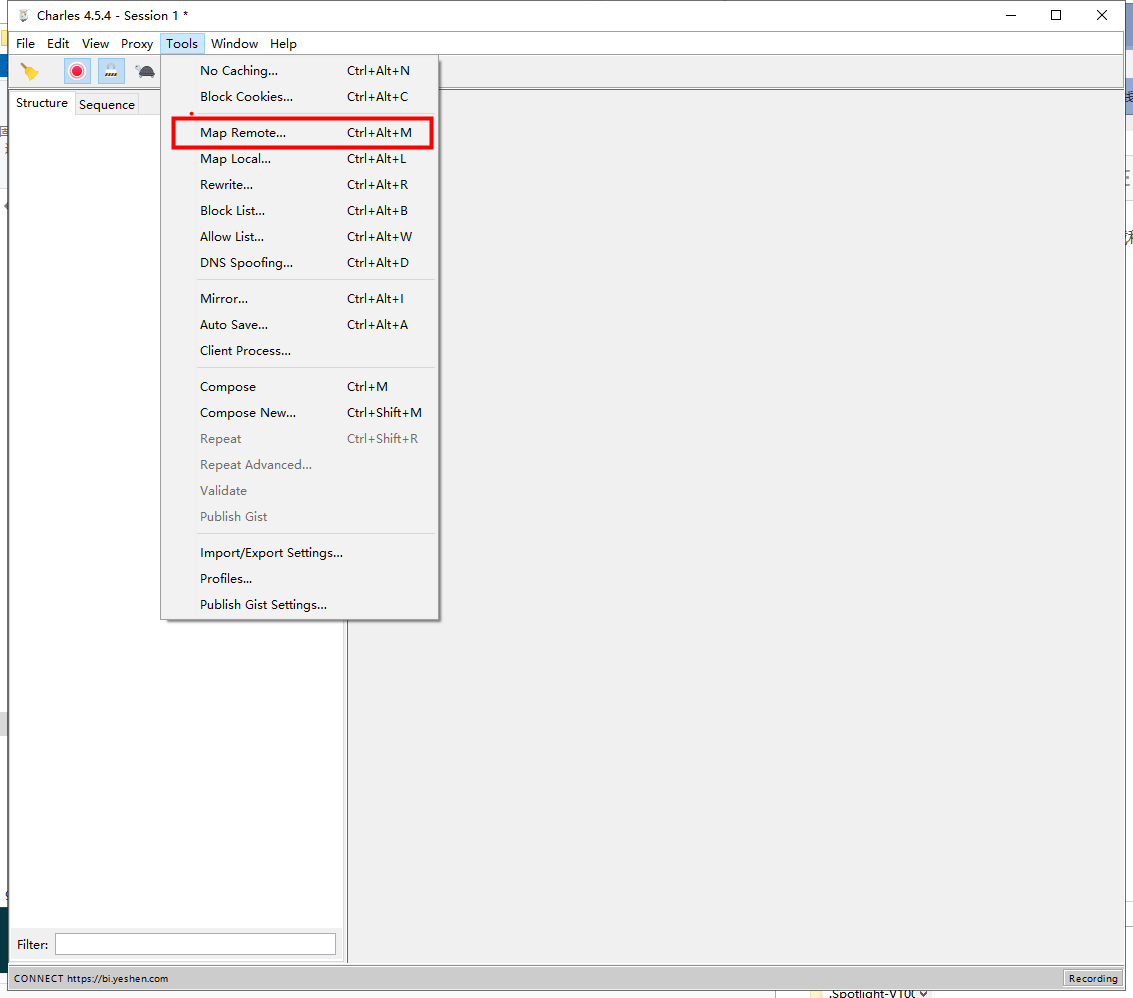
Task: Close the Charles window
Action: point(1102,15)
